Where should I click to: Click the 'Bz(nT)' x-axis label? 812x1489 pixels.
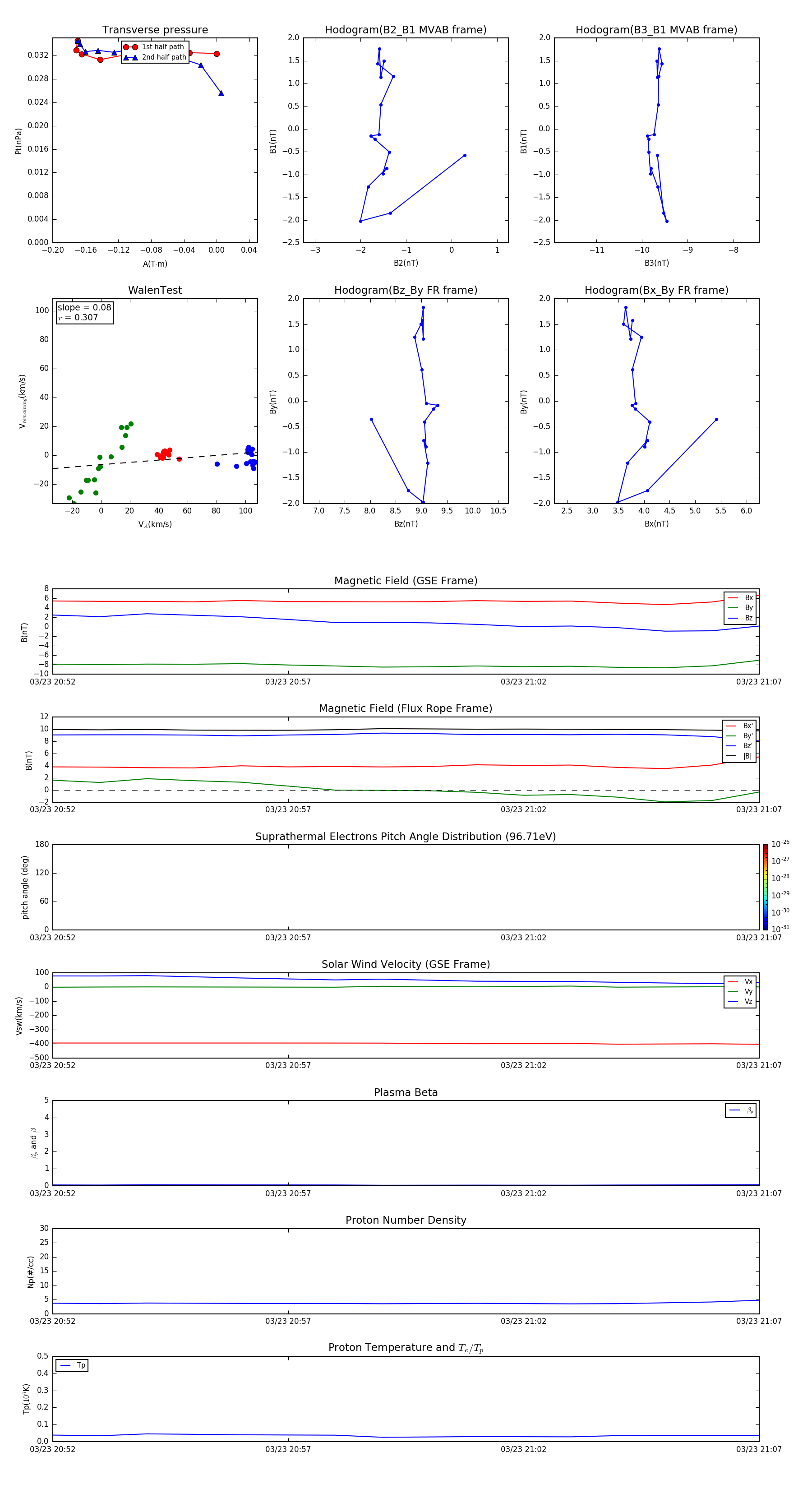[406, 524]
